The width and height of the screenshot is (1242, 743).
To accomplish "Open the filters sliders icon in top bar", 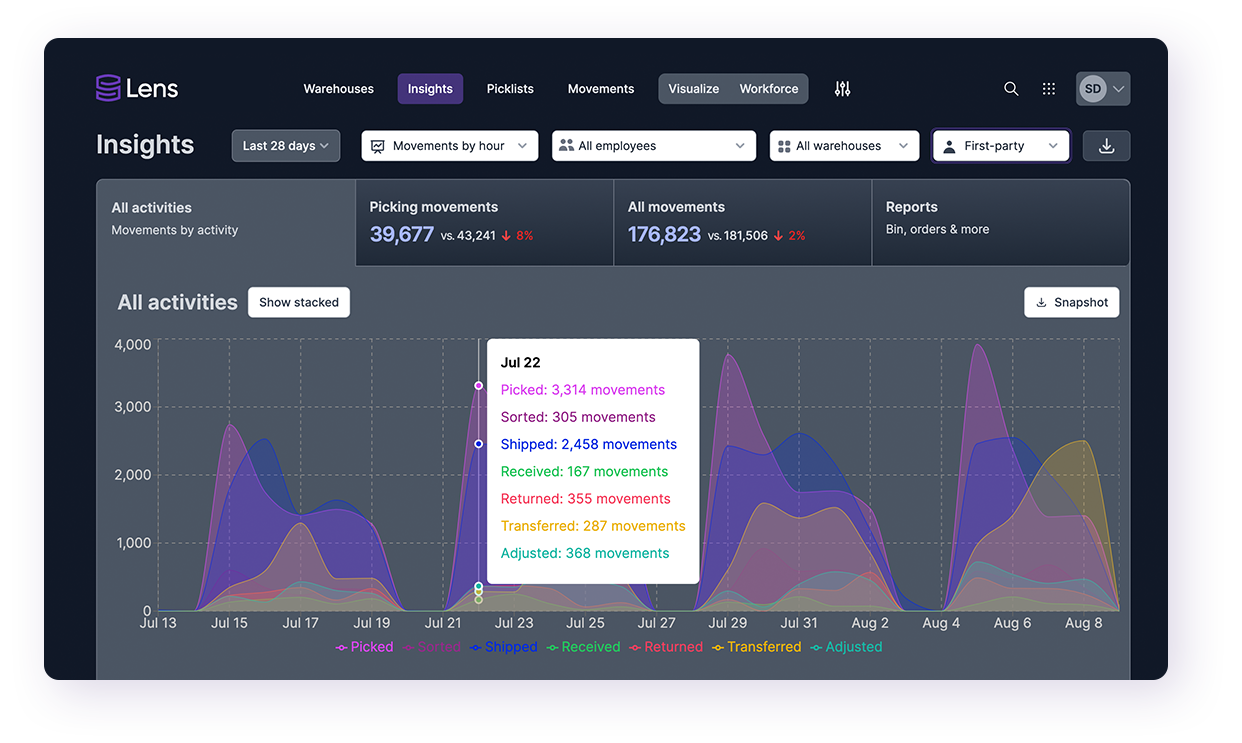I will point(842,88).
